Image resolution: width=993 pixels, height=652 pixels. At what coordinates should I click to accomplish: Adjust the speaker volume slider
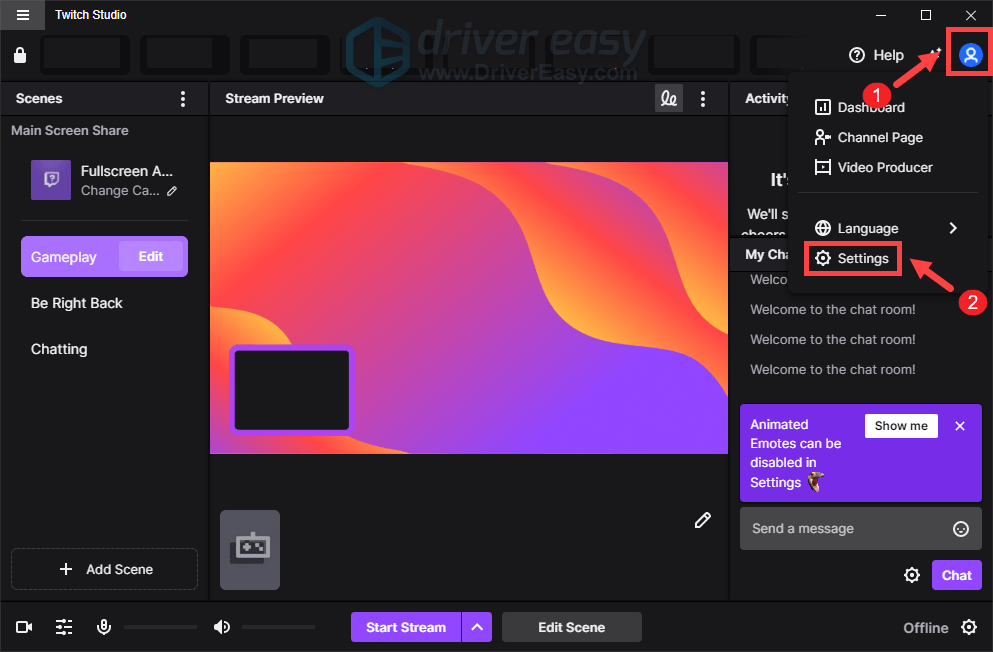click(x=278, y=627)
